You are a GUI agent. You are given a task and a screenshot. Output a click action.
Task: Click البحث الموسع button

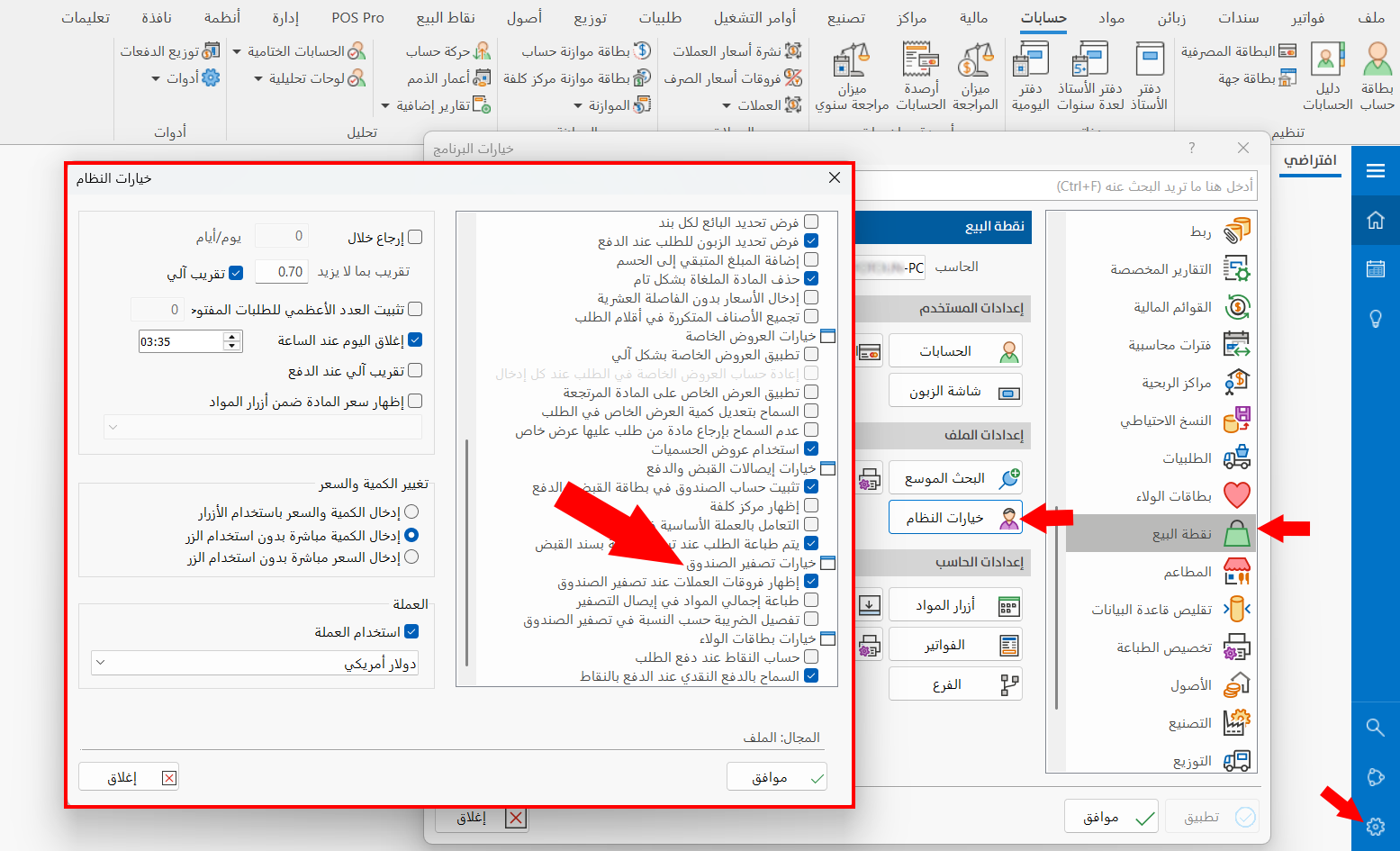(955, 478)
